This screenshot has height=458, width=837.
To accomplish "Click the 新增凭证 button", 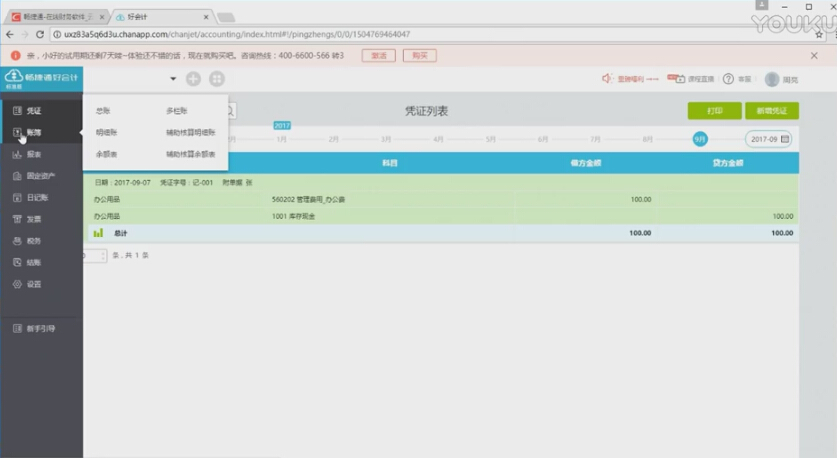I will pyautogui.click(x=772, y=111).
